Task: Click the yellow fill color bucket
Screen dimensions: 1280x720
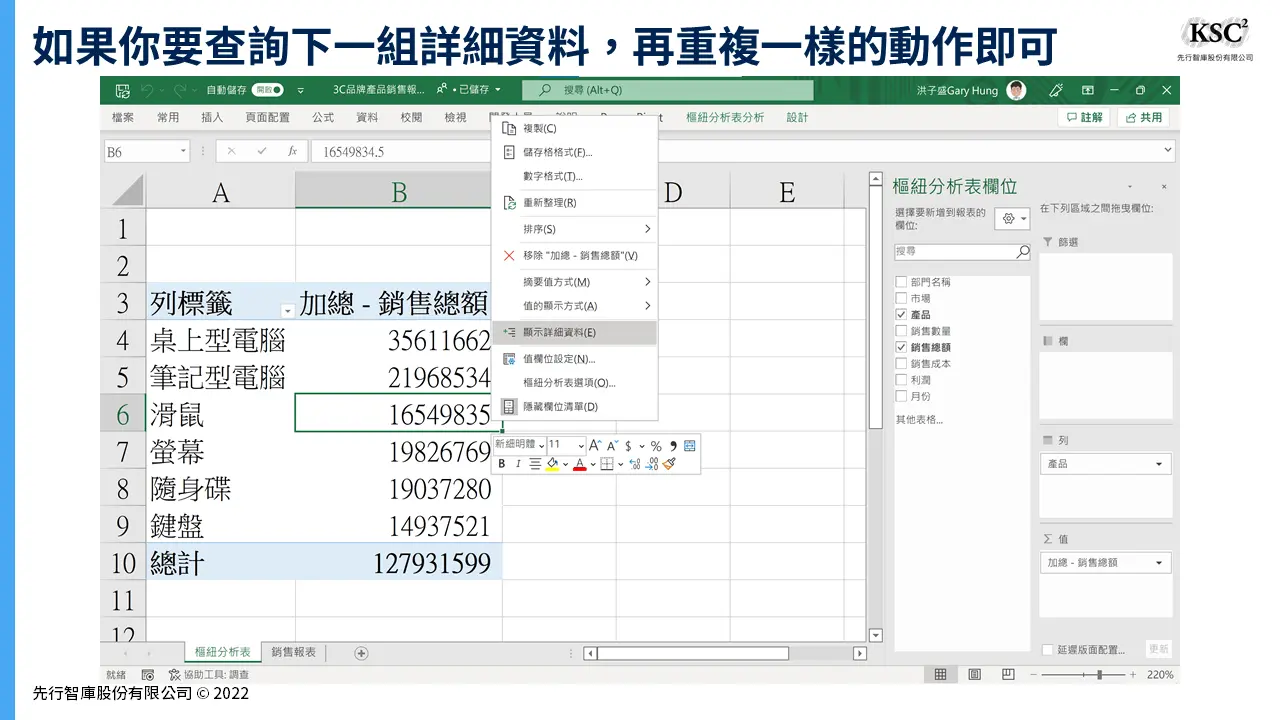Action: point(552,464)
